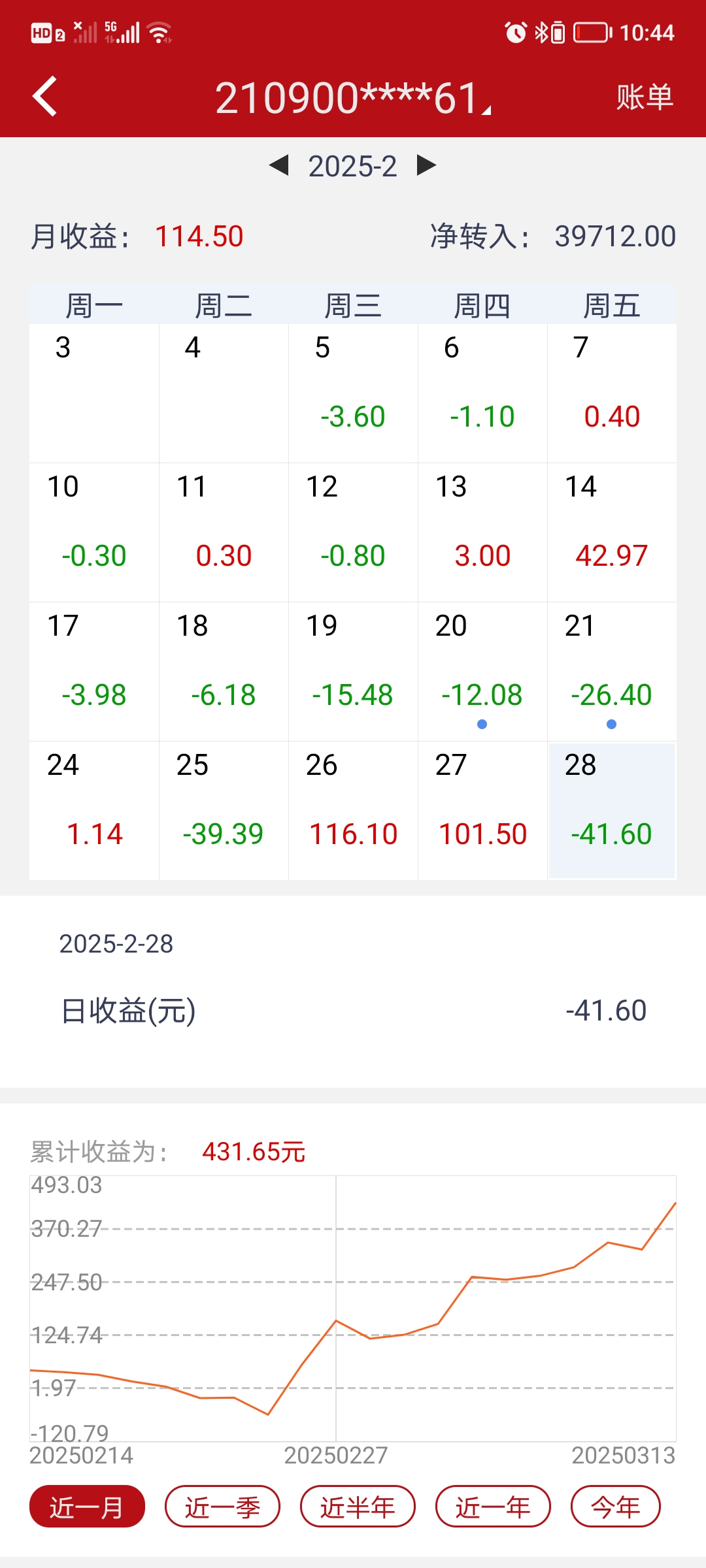
Task: Tap the Bluetooth status icon
Action: (541, 32)
